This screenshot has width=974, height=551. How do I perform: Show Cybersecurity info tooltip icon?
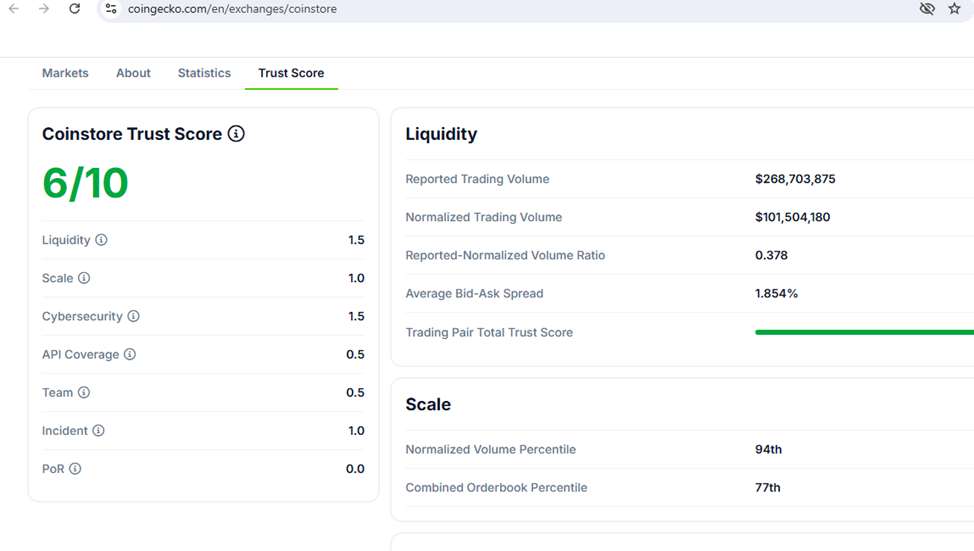[134, 316]
